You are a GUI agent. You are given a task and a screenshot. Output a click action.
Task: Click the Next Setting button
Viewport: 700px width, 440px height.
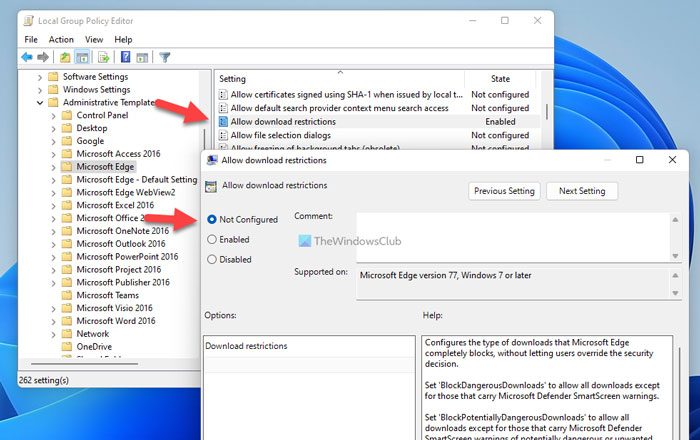582,191
